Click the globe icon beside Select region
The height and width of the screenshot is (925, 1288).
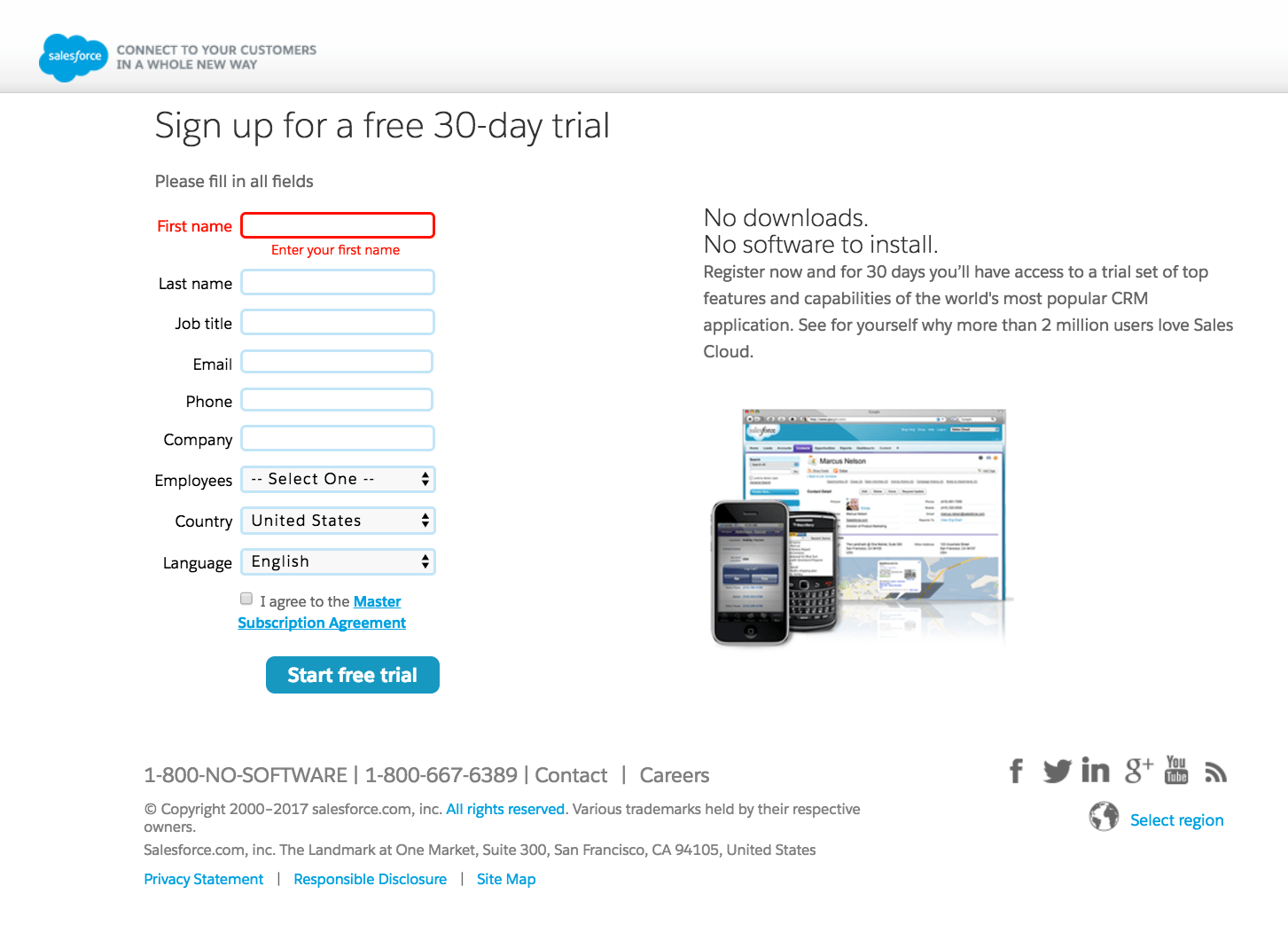click(1104, 816)
